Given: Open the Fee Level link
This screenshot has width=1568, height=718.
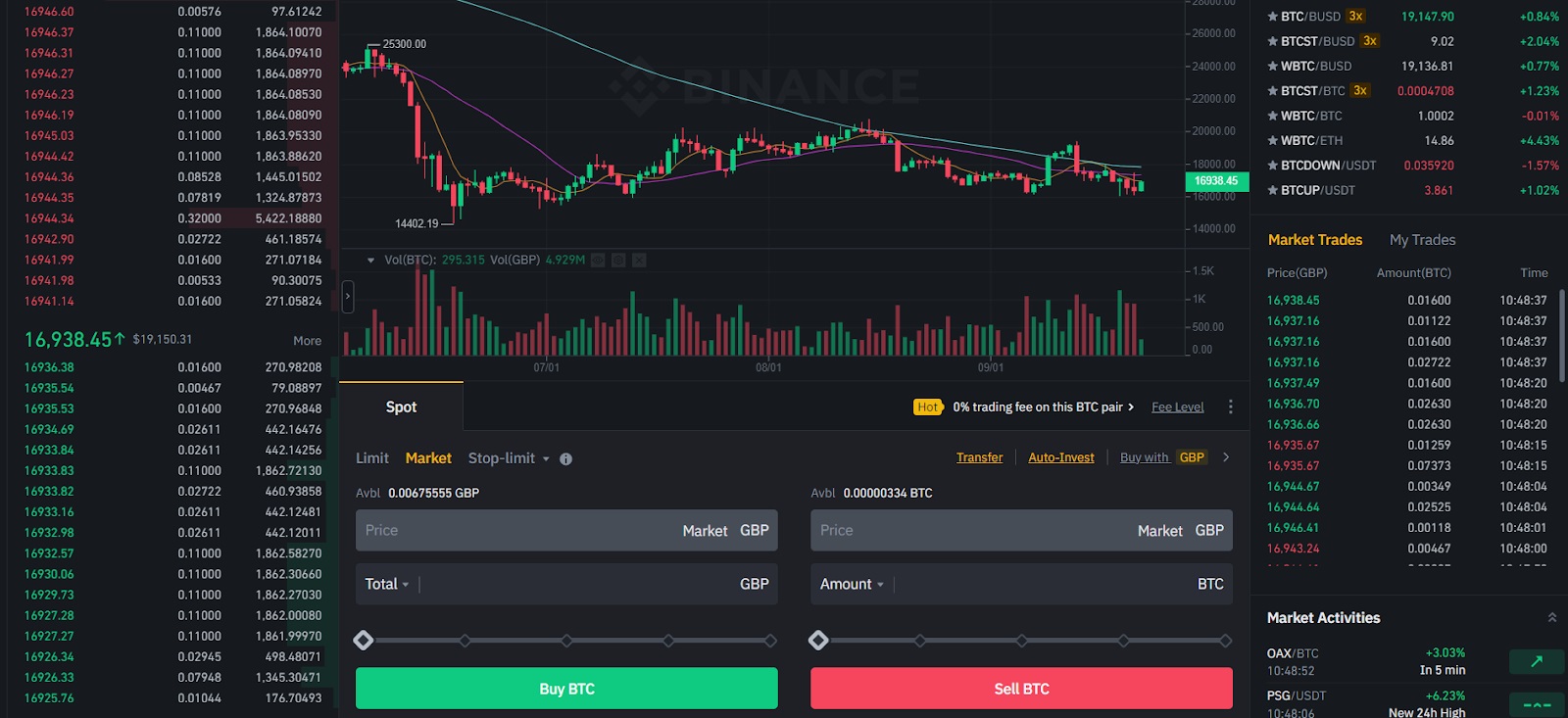Looking at the screenshot, I should (1177, 407).
